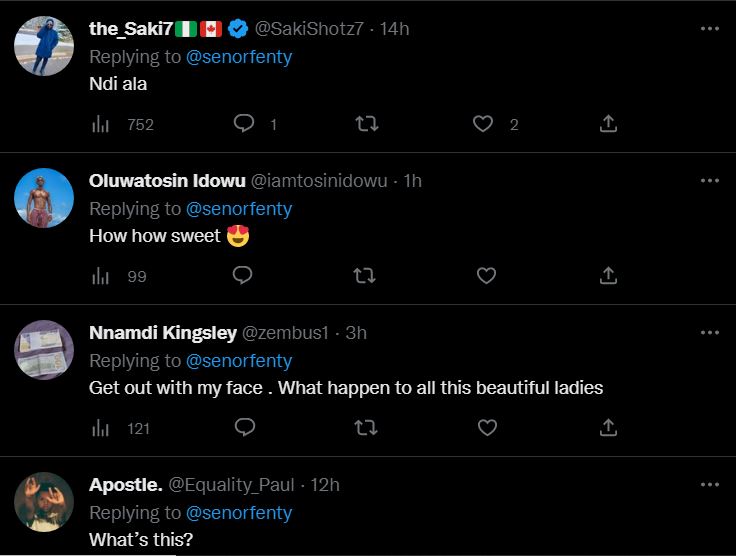Share the_Saki7's tweet
The width and height of the screenshot is (736, 556).
coord(608,123)
